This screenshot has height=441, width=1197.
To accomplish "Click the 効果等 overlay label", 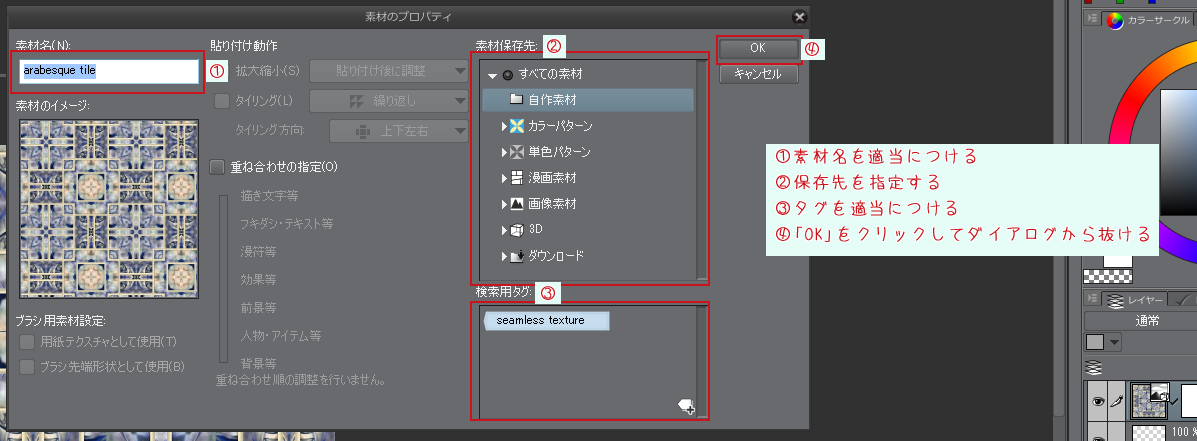I will coord(258,279).
